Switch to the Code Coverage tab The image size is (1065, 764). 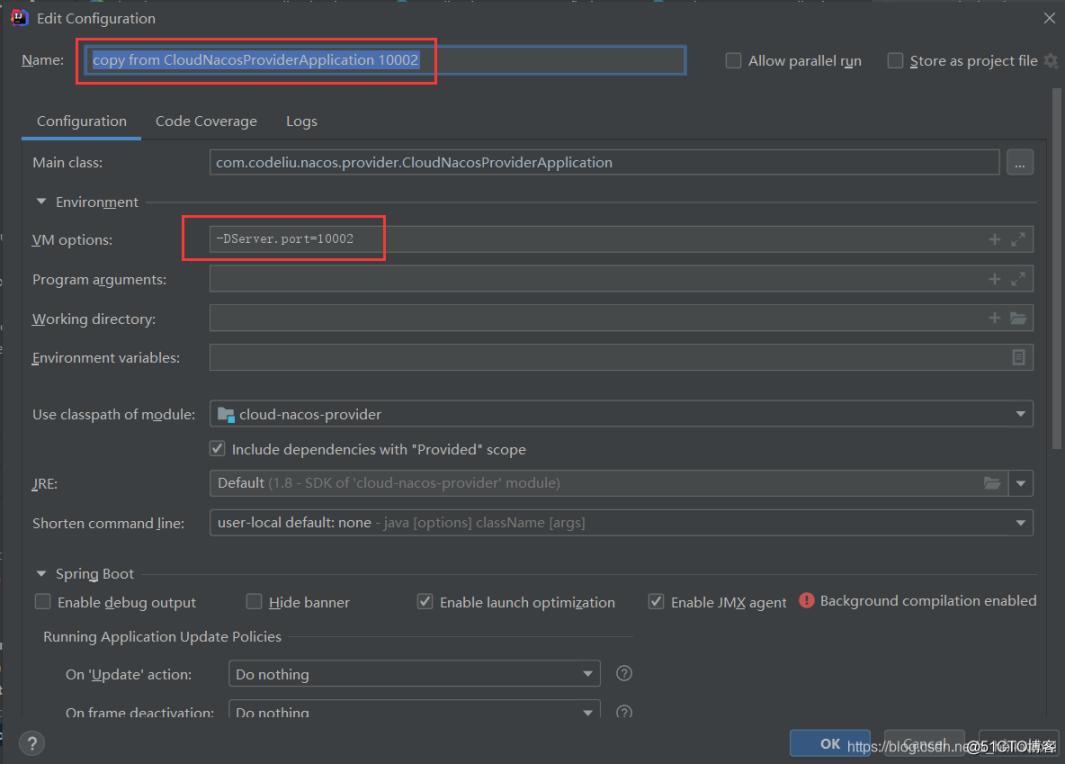pyautogui.click(x=206, y=121)
